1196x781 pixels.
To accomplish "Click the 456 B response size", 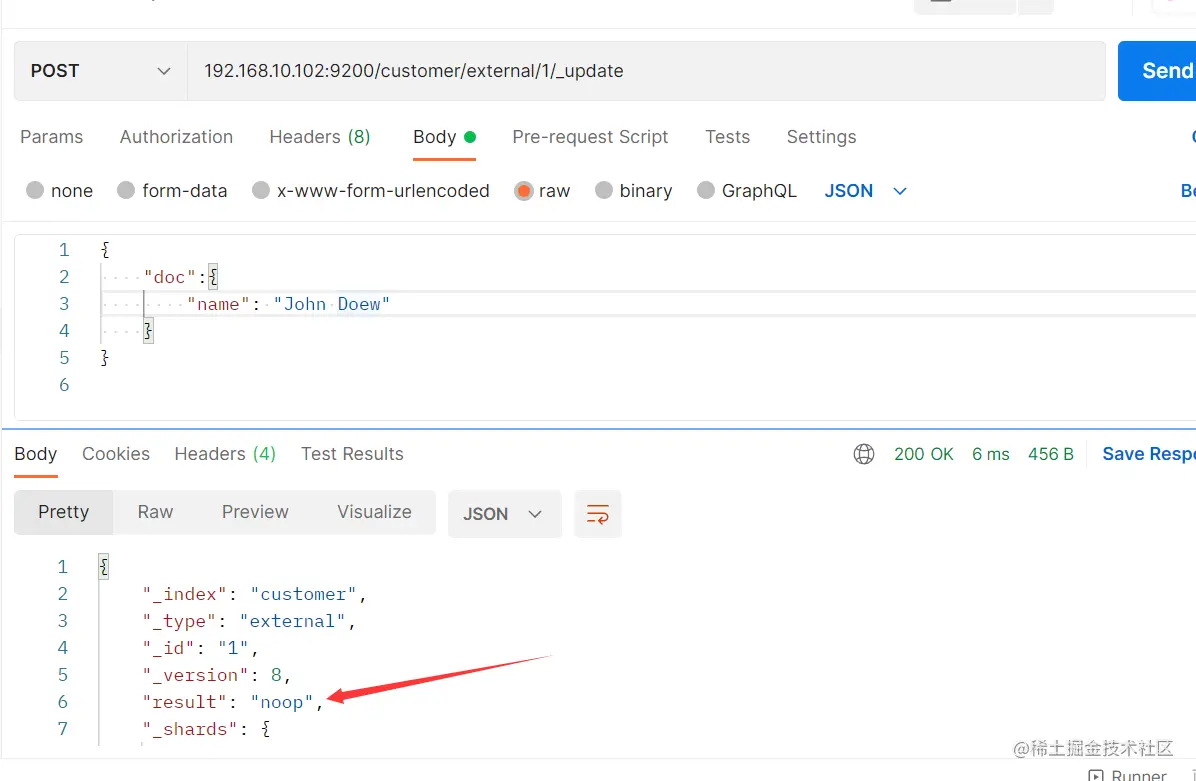I will point(1050,455).
